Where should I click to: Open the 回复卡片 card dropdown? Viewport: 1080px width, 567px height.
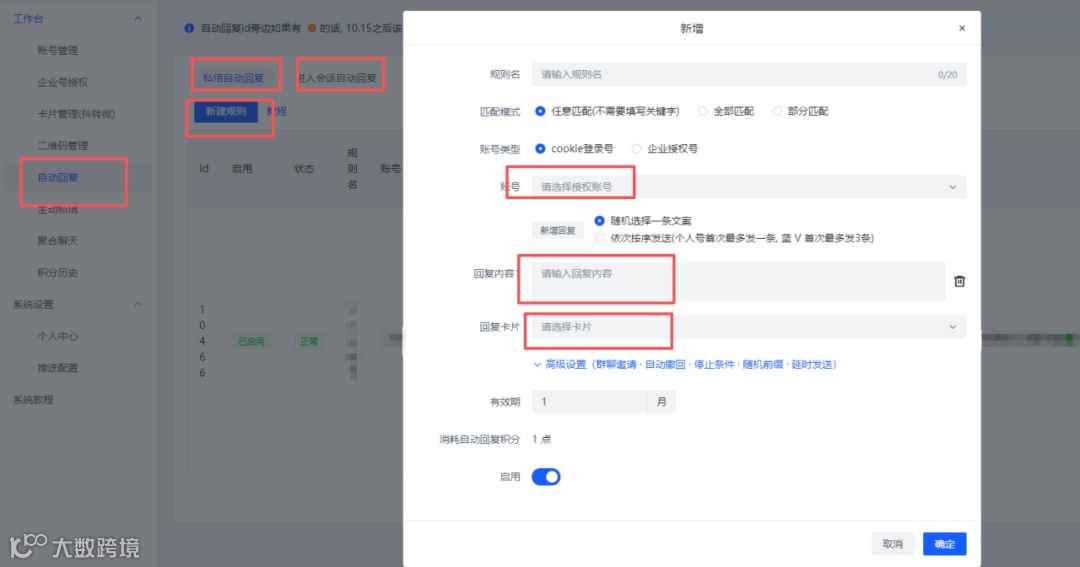(749, 327)
